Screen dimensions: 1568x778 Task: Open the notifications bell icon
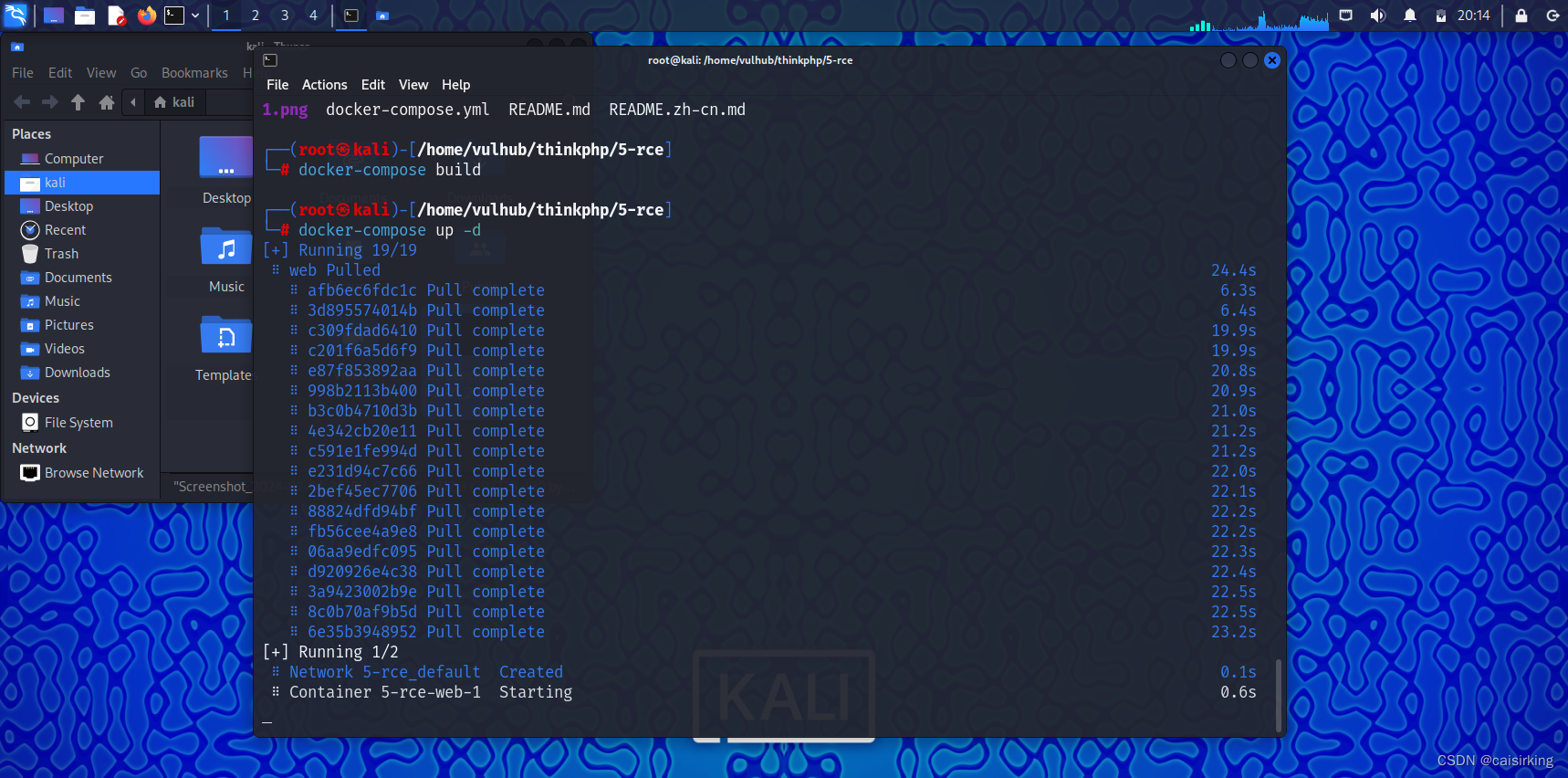[1410, 16]
